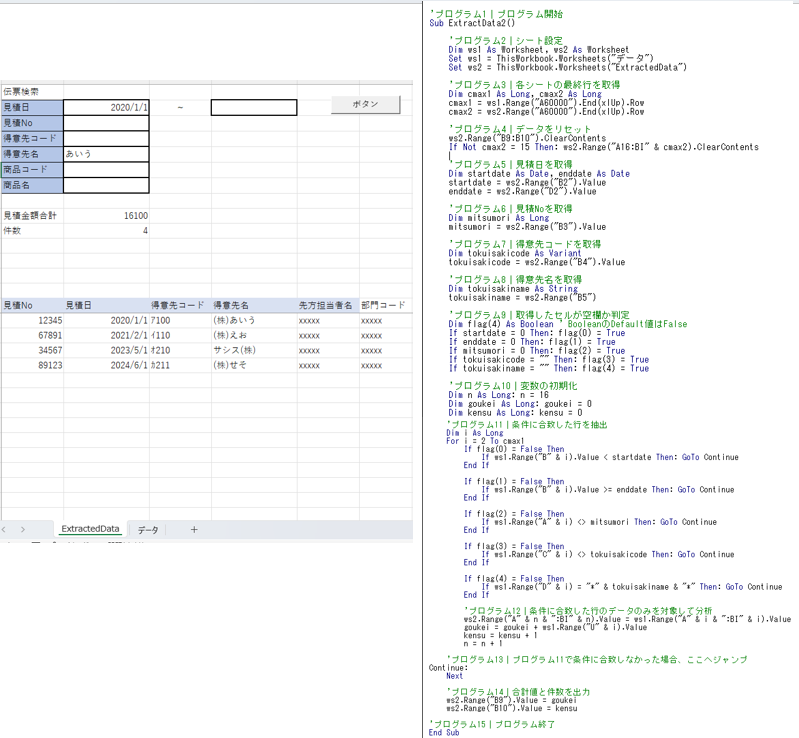Select the 得意先名 input cell containing あいう

[x=106, y=154]
